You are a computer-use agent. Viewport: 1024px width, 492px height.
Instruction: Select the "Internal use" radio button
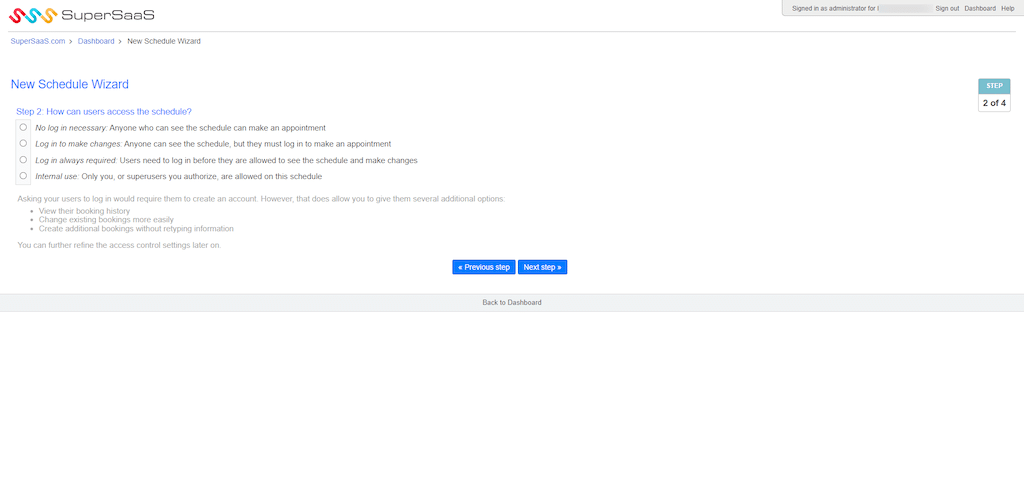tap(24, 176)
